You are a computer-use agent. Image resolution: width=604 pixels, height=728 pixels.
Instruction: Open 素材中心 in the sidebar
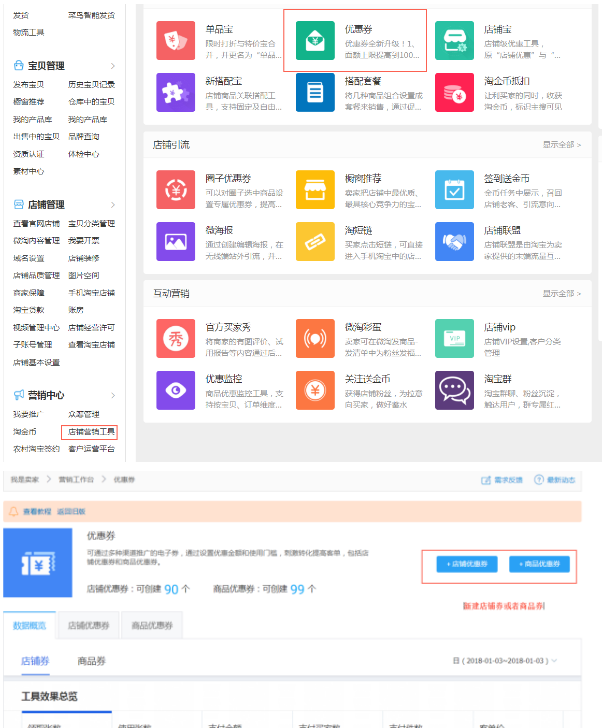point(29,171)
